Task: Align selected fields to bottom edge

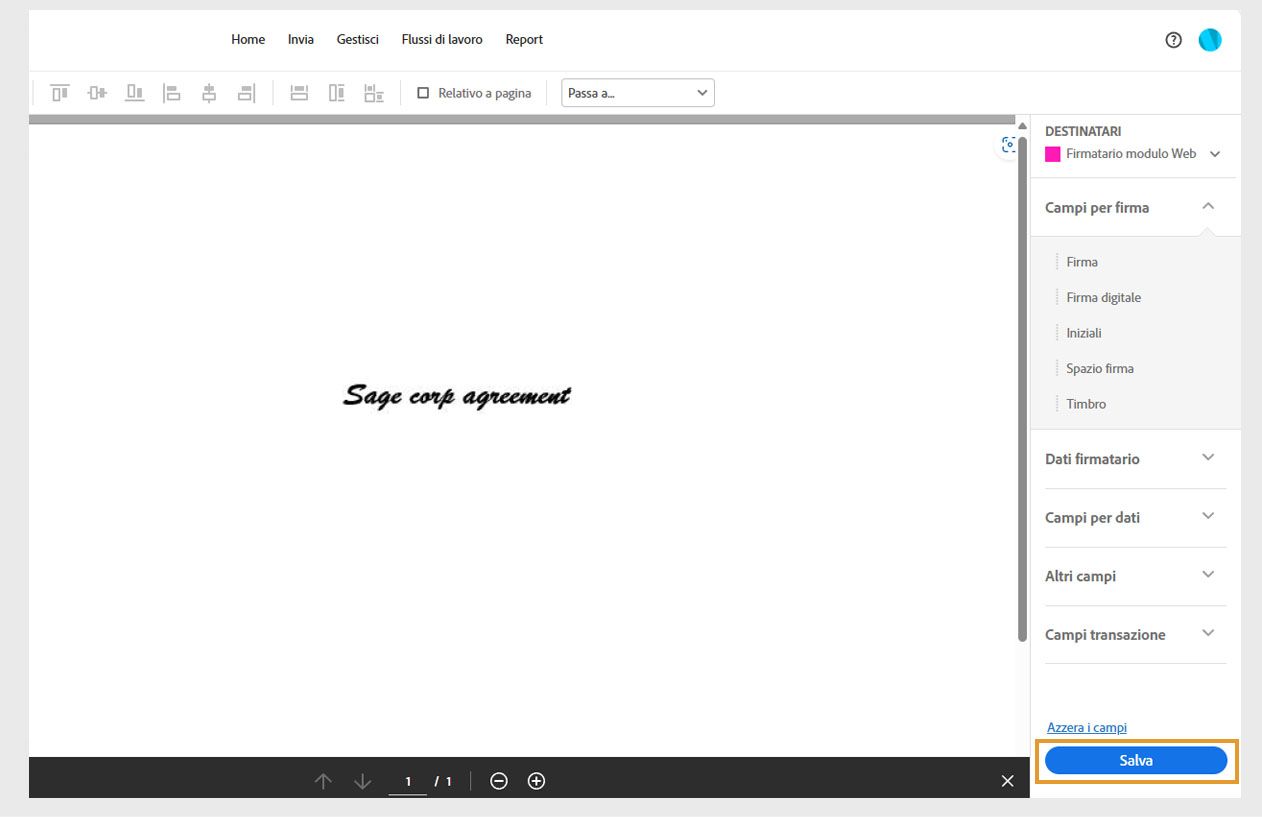Action: point(134,93)
